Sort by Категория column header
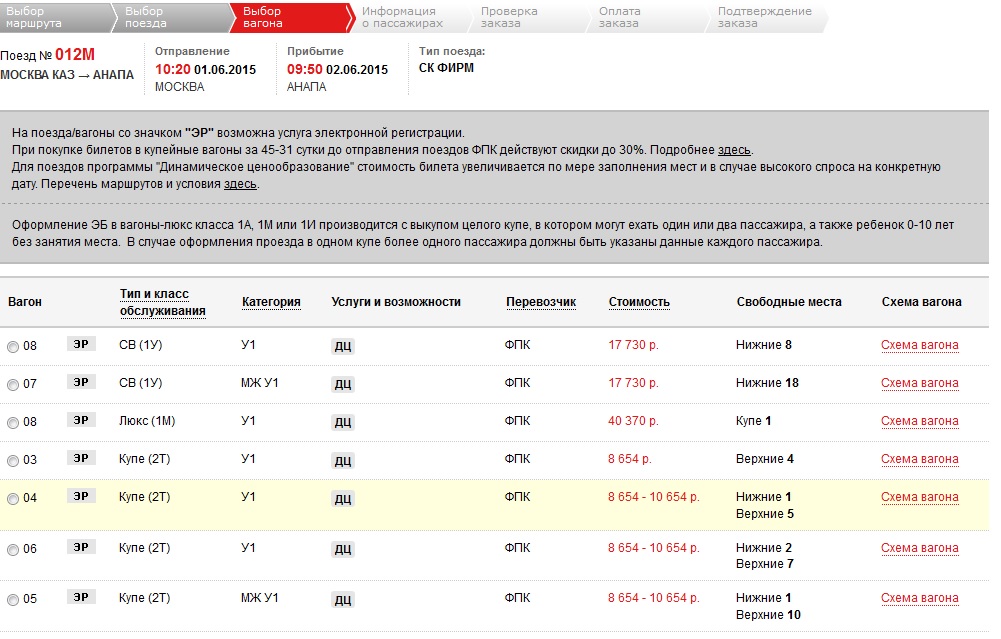 [x=271, y=302]
